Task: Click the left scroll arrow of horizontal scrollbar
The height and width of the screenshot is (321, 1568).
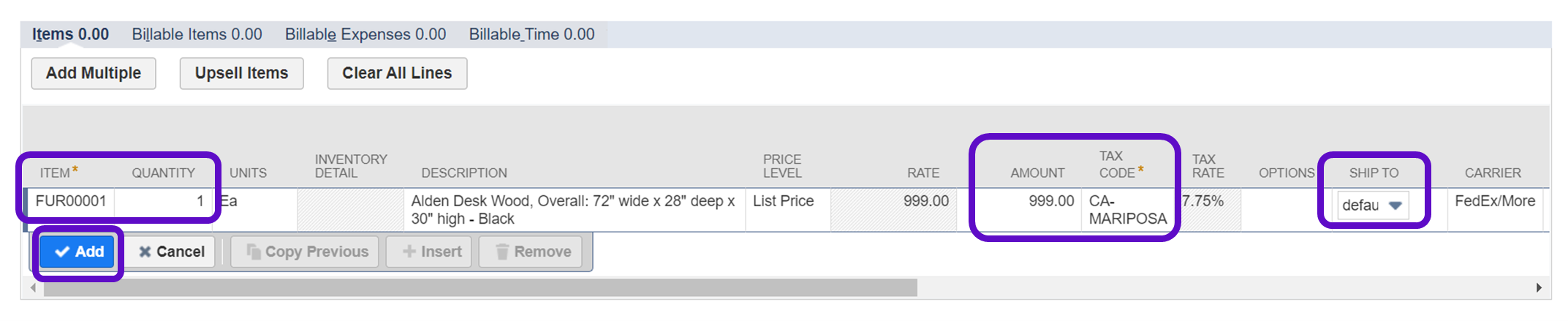Action: pos(33,288)
